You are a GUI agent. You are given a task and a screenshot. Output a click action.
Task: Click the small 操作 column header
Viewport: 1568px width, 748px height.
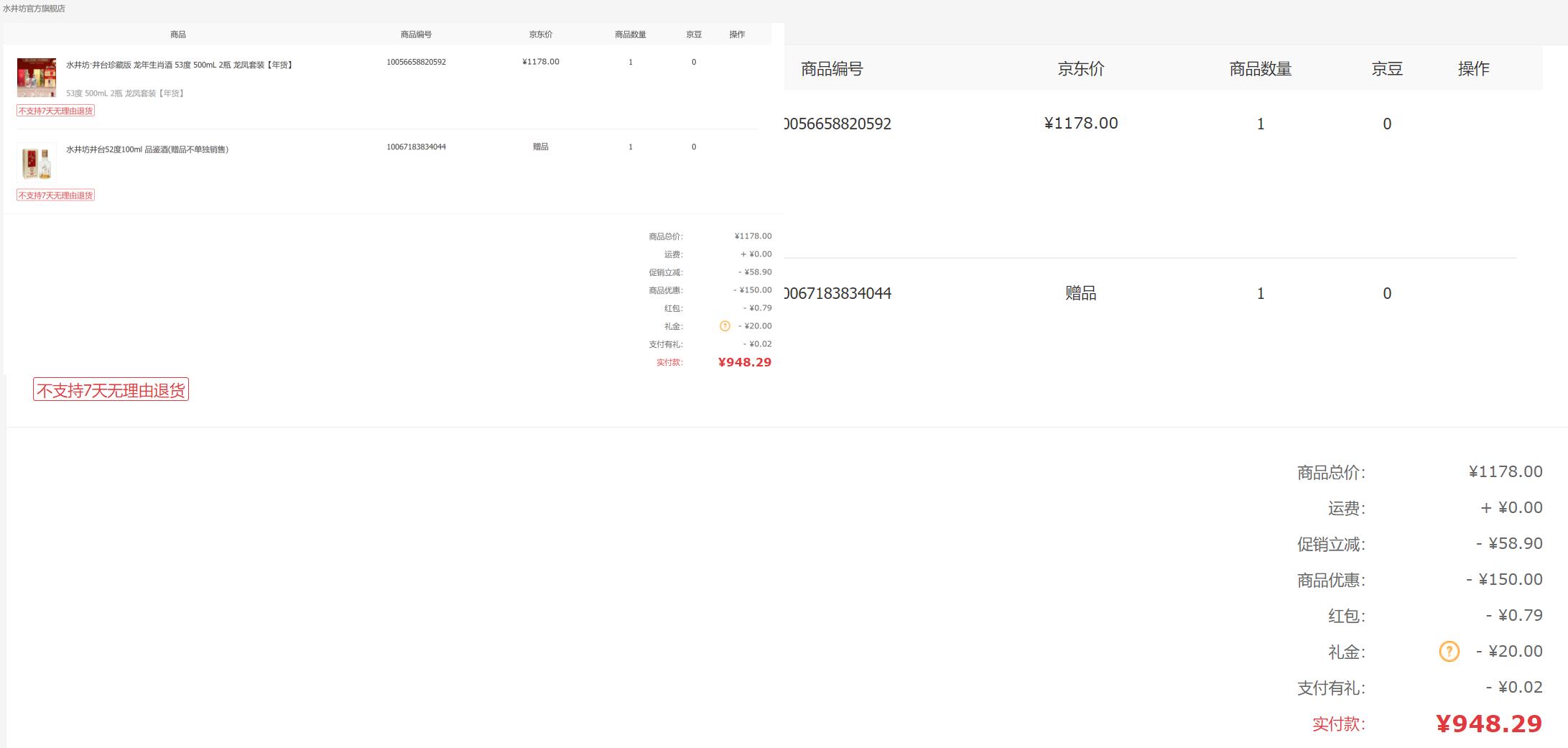pos(737,34)
